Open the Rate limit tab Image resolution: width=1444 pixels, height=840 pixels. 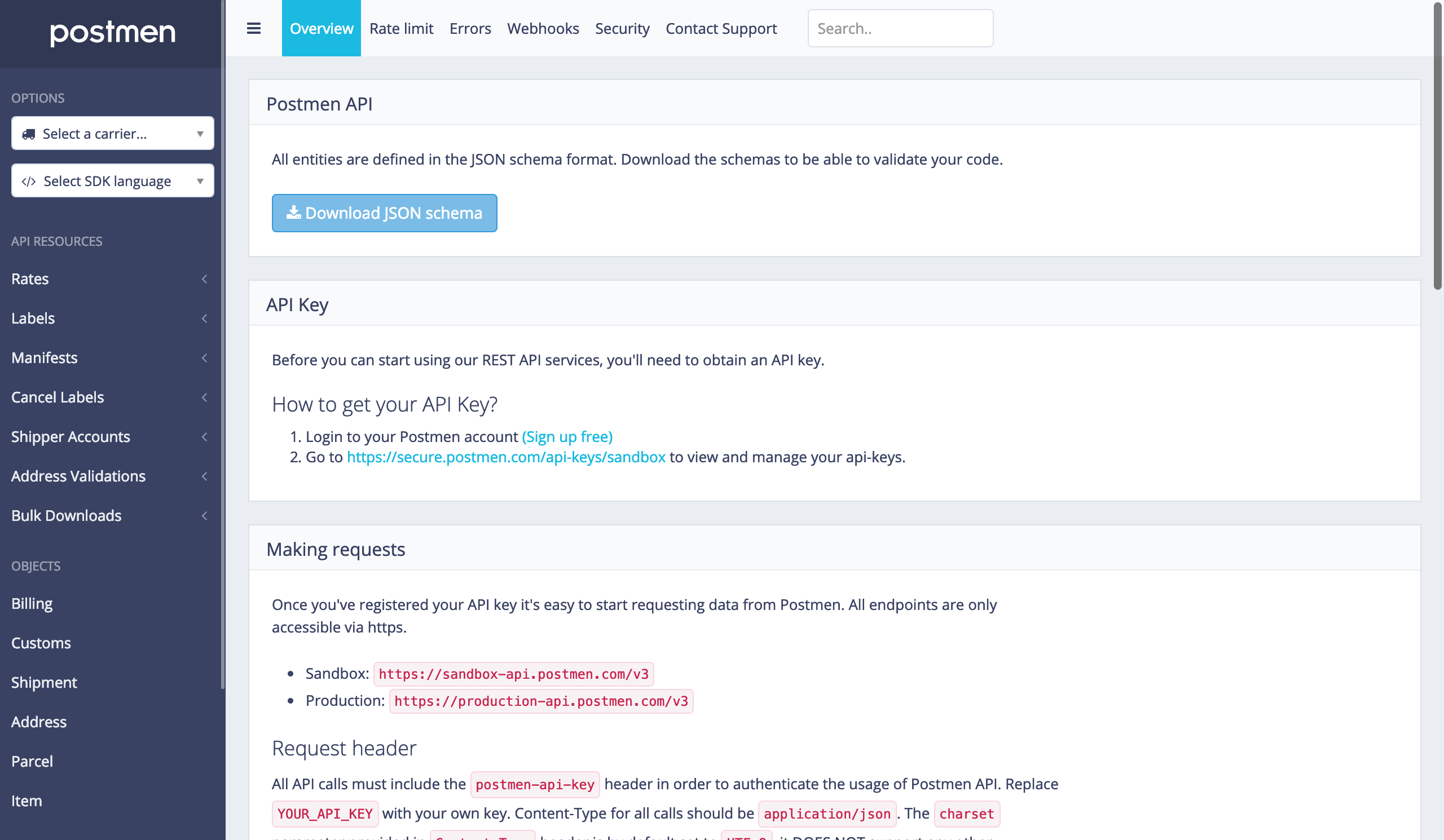[x=401, y=28]
